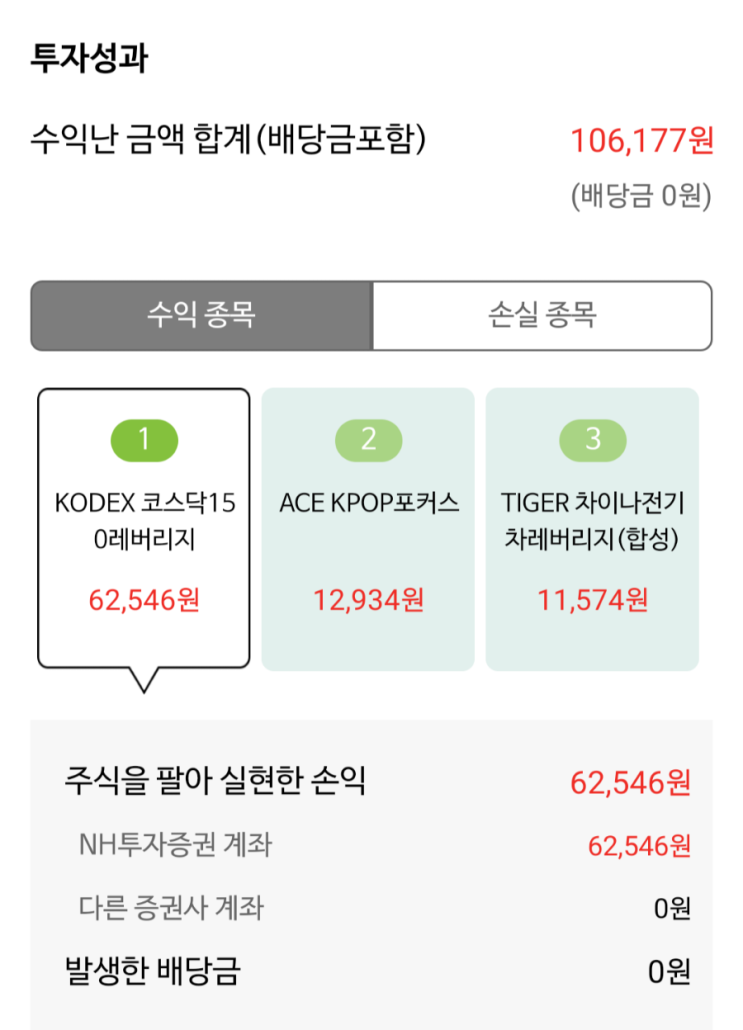Select the 수익 종목 tab

202,315
